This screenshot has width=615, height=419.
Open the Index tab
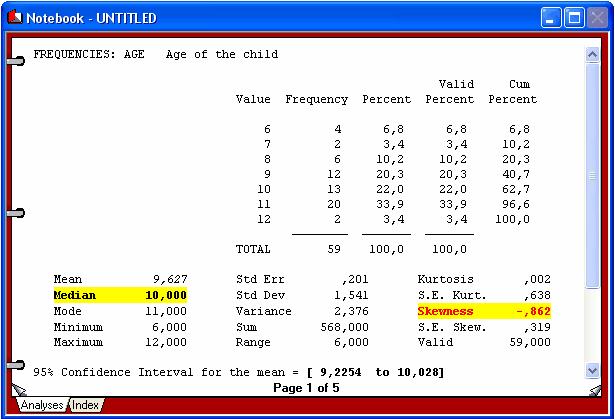[x=86, y=405]
